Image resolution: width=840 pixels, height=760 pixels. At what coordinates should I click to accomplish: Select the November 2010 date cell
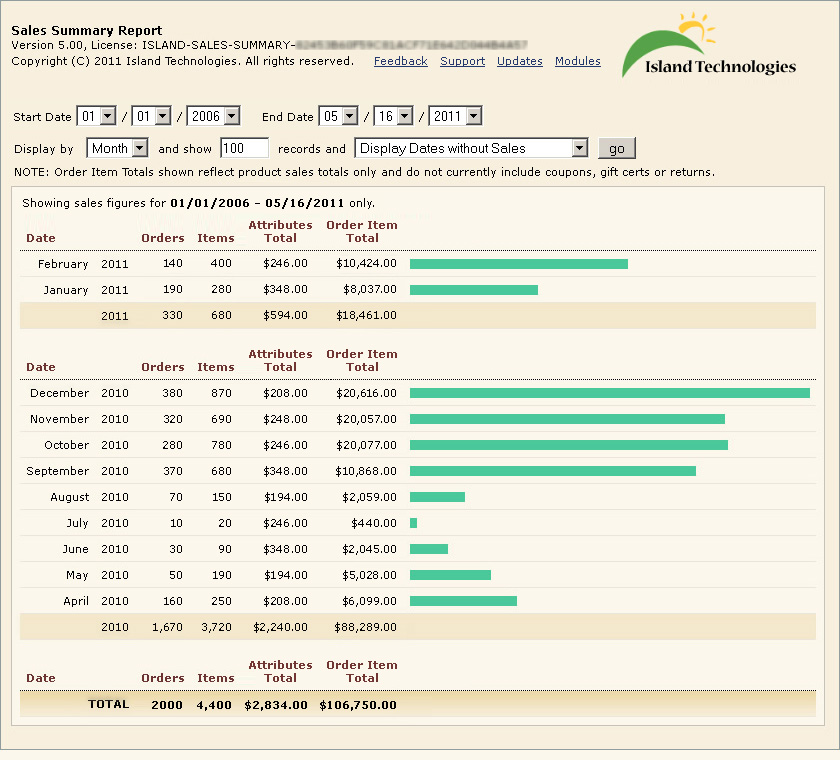[x=79, y=419]
